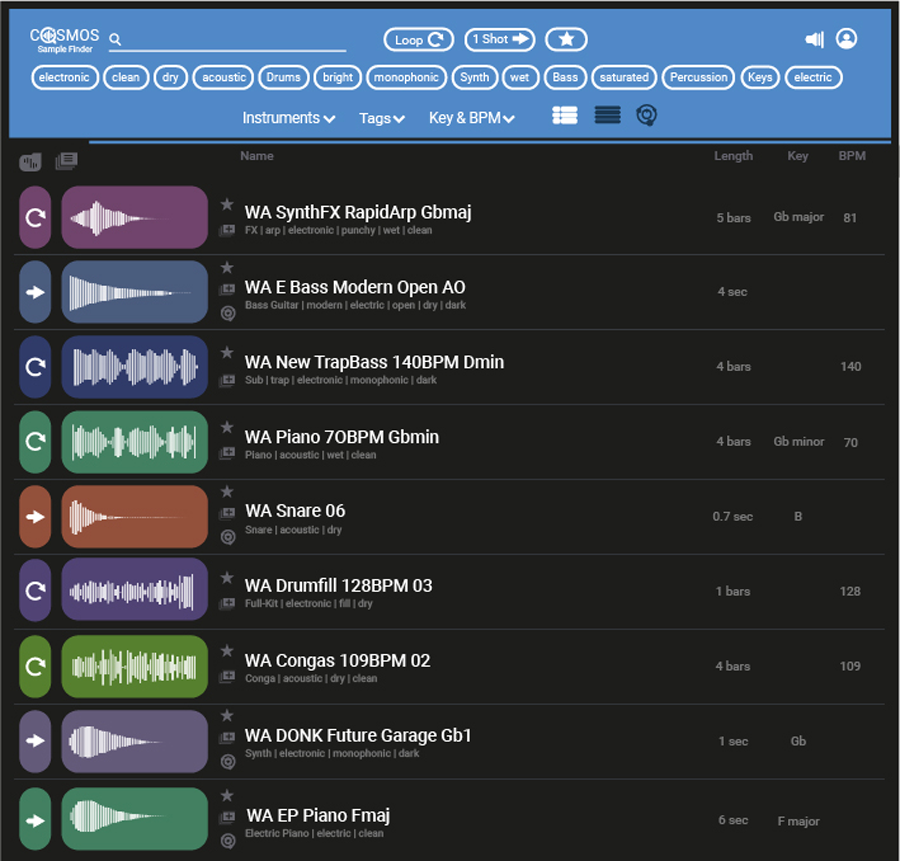Add WA New TrapBass 140BPM to collection
900x861 pixels.
[x=227, y=380]
